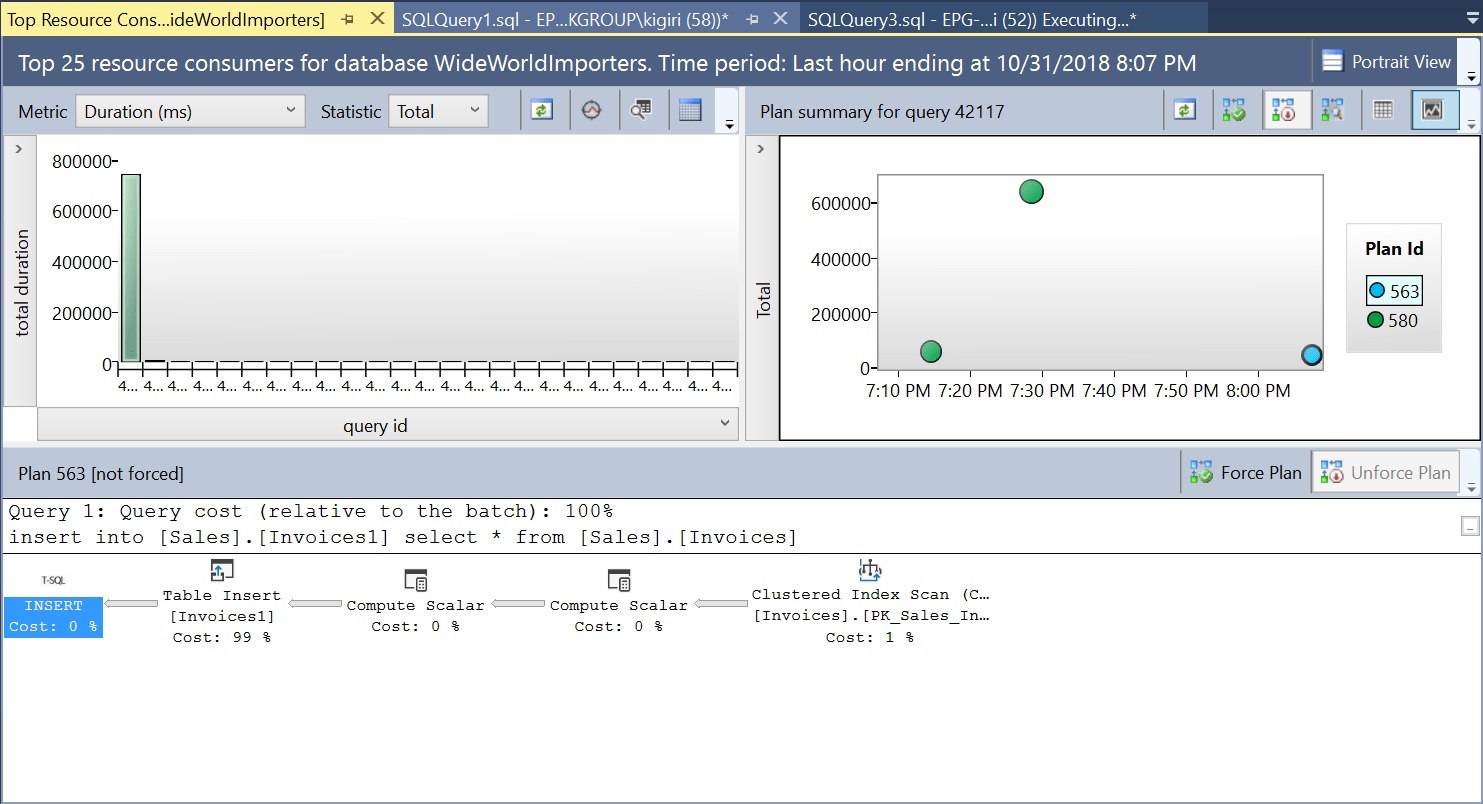The image size is (1483, 804).
Task: Compare plans using the plan summary toolbar icon
Action: coord(1332,111)
